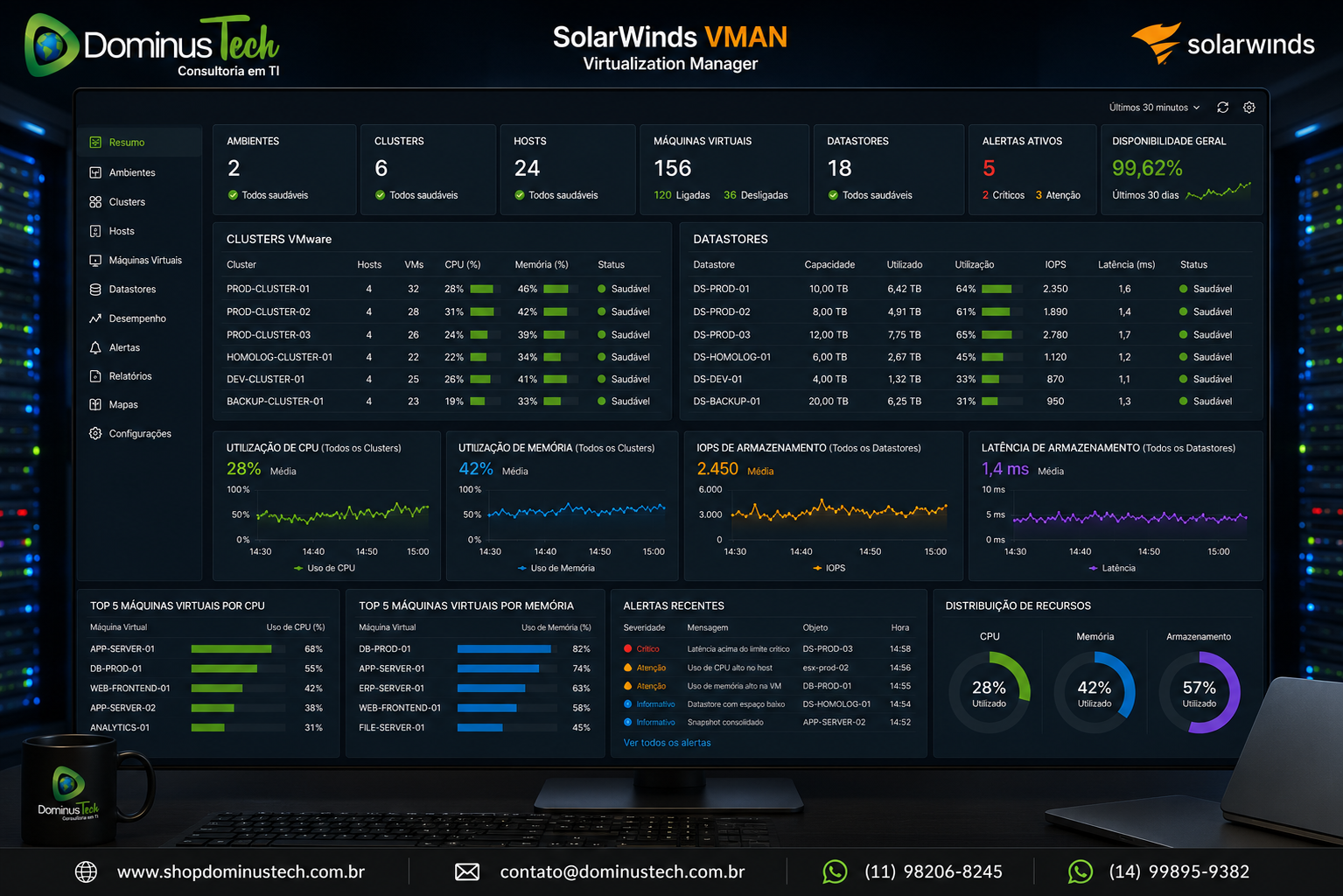
Task: Click the Snapshot consolidado alert message
Action: click(725, 723)
